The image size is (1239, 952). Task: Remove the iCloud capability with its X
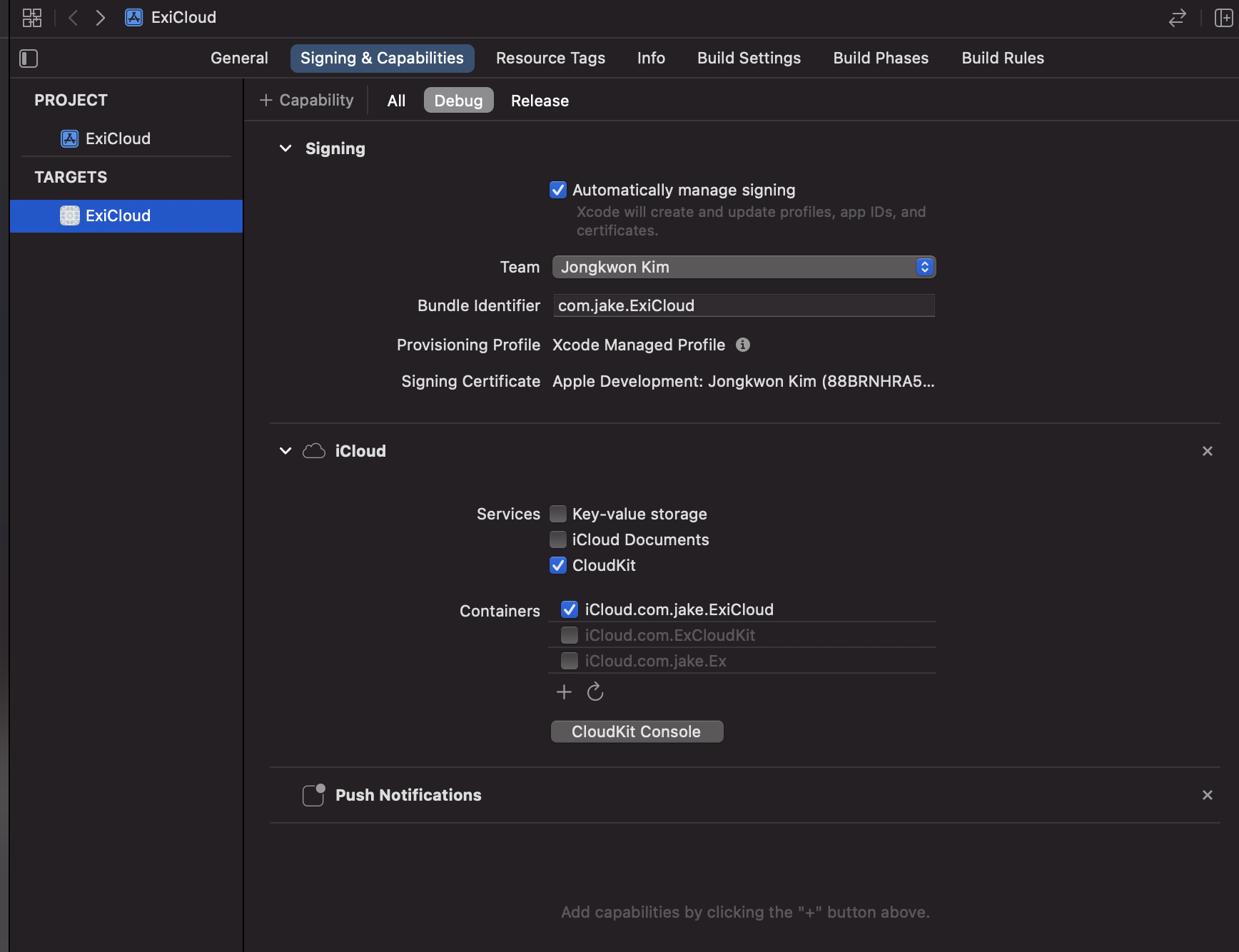1208,451
